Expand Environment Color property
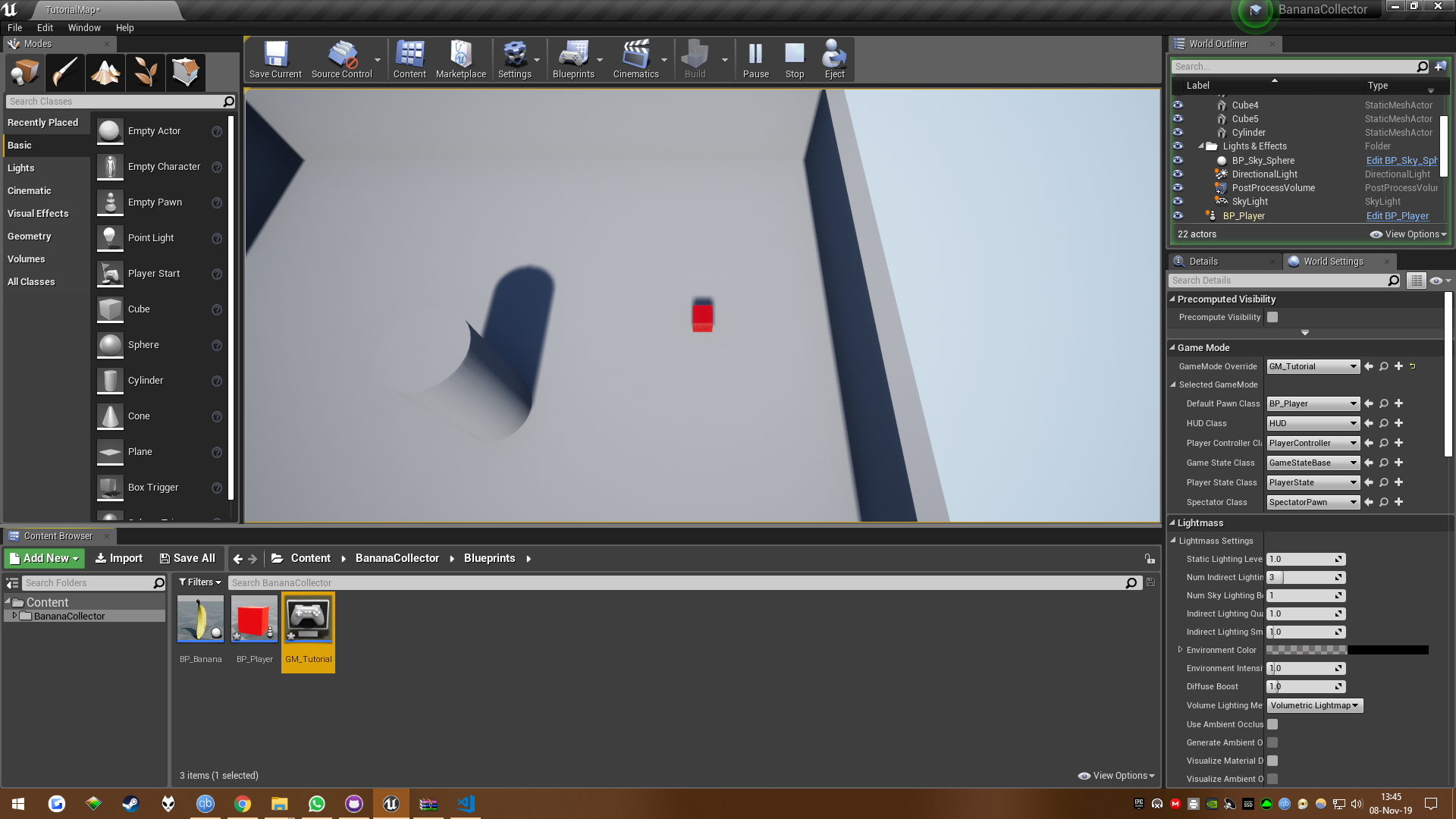The height and width of the screenshot is (819, 1456). (x=1180, y=650)
